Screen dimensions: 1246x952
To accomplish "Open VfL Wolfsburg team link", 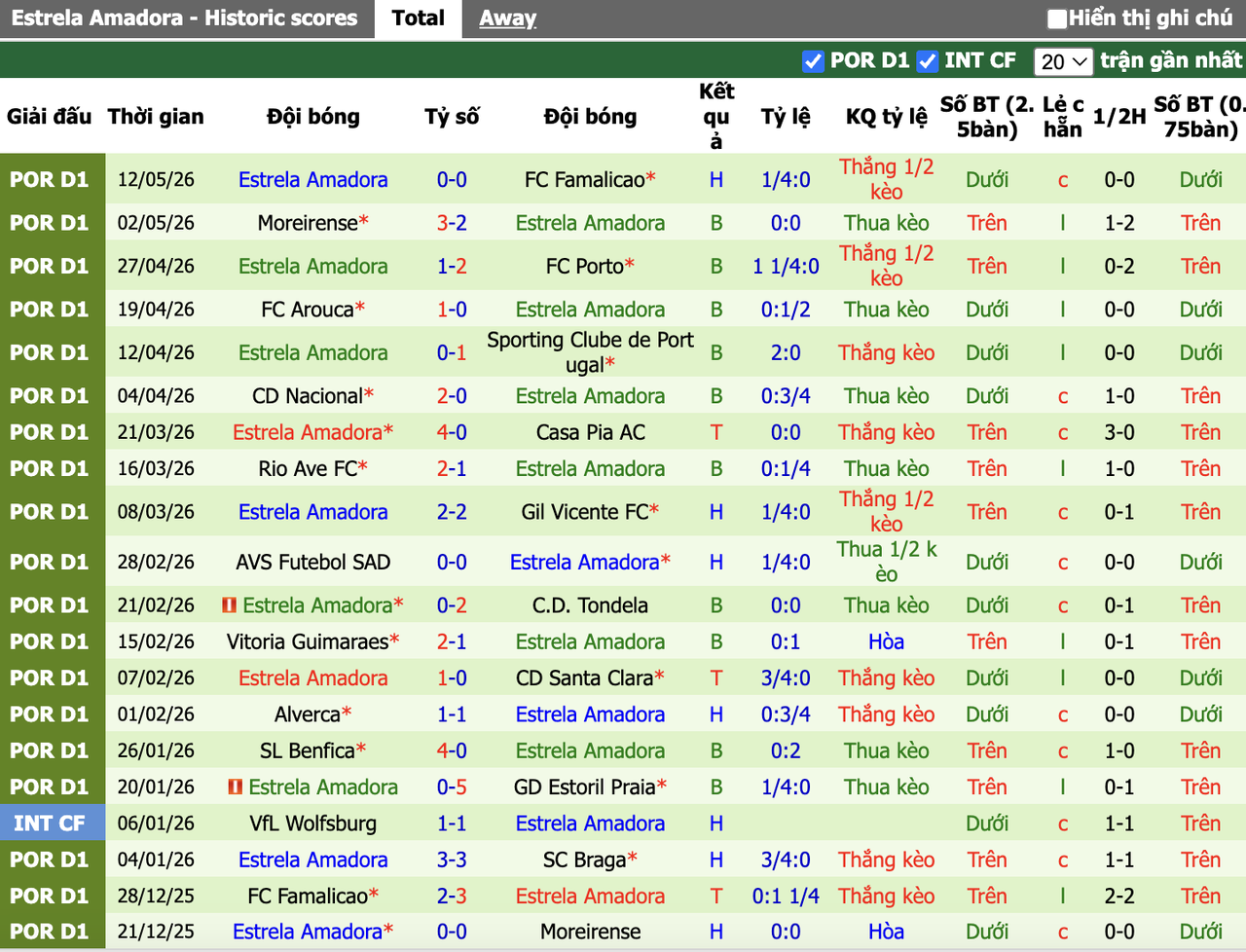I will click(313, 824).
